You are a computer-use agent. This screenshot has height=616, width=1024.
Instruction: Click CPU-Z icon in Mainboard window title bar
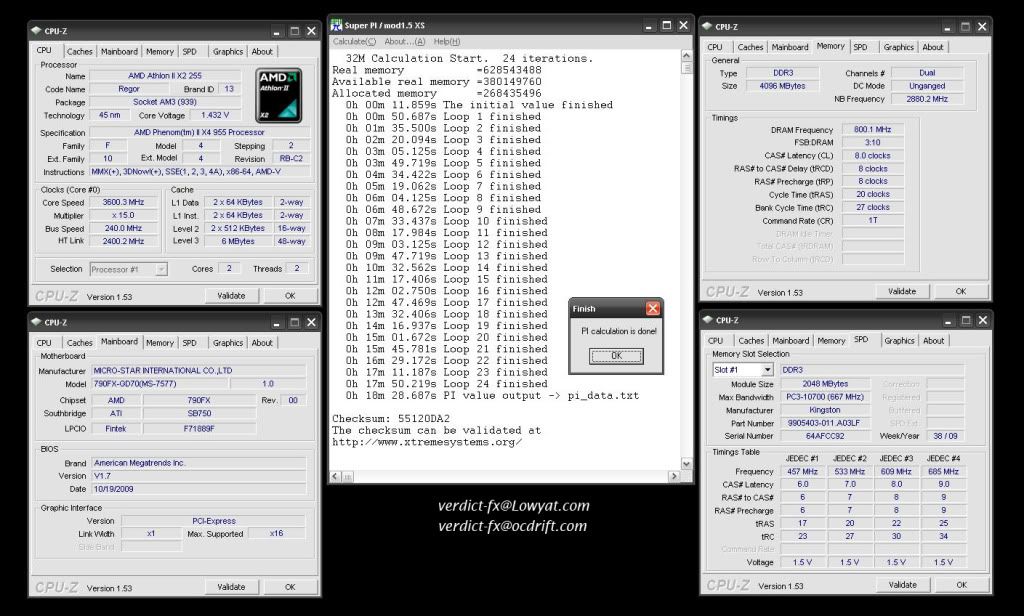pyautogui.click(x=37, y=322)
